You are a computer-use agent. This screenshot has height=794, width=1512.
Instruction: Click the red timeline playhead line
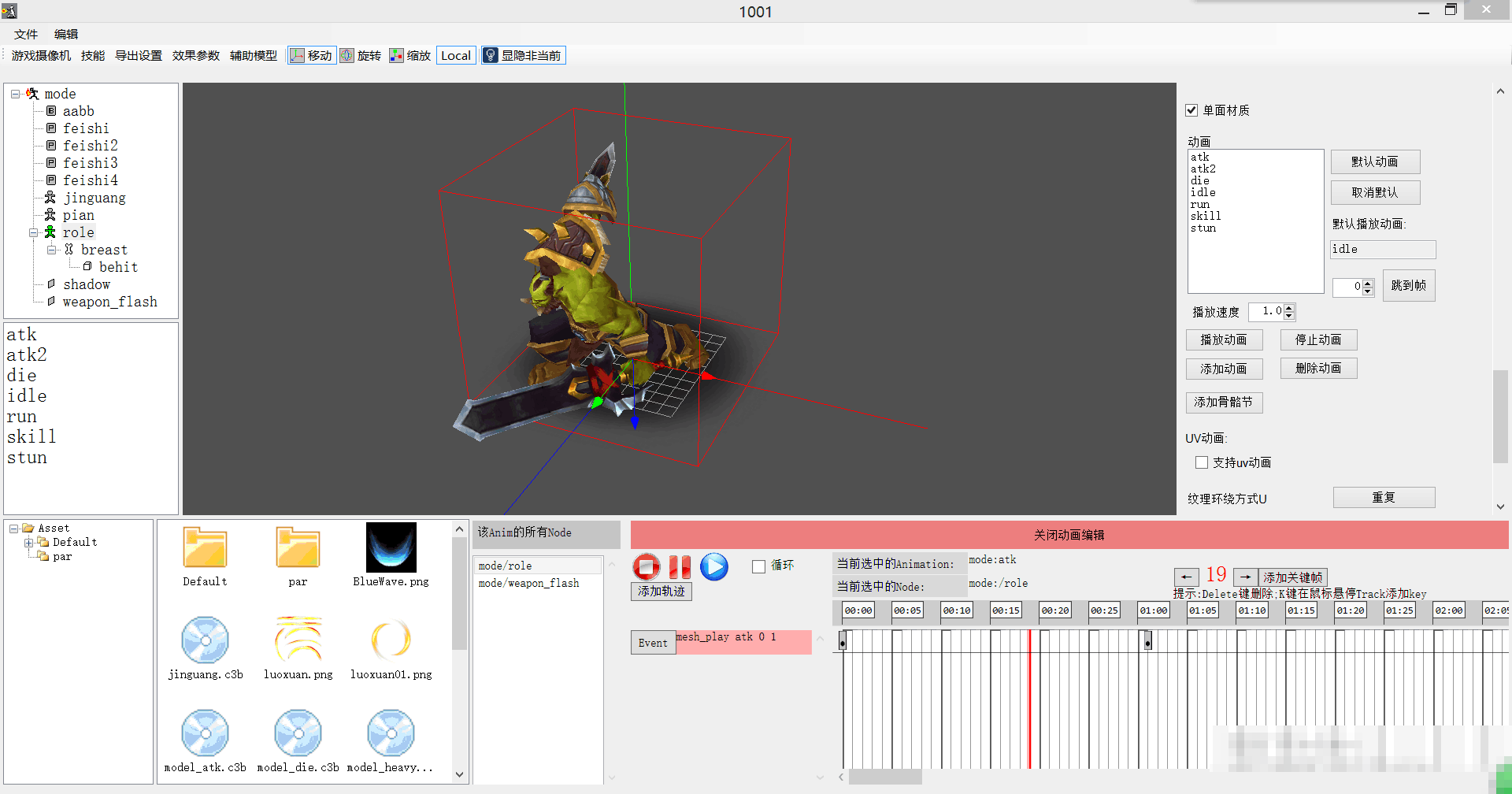coord(1029,699)
